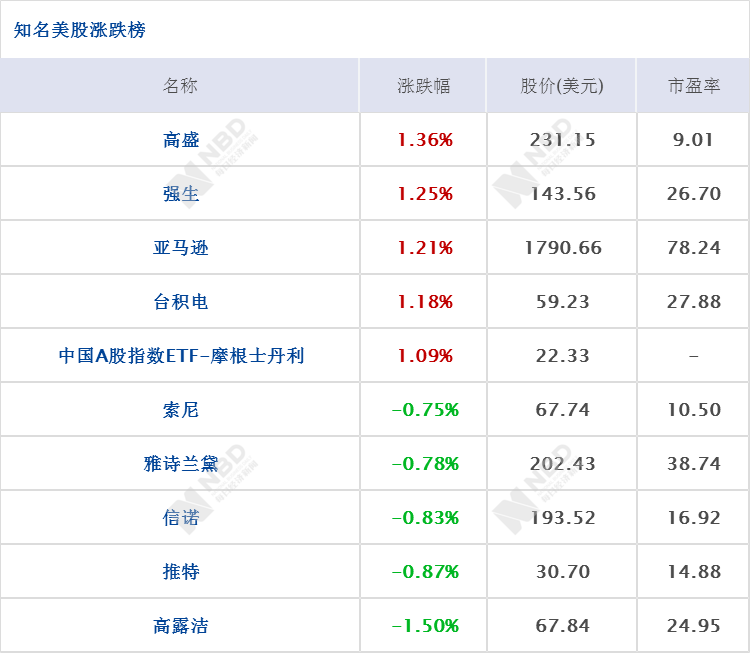Click the 38.74 P/E ratio
The width and height of the screenshot is (750, 653).
(x=694, y=464)
